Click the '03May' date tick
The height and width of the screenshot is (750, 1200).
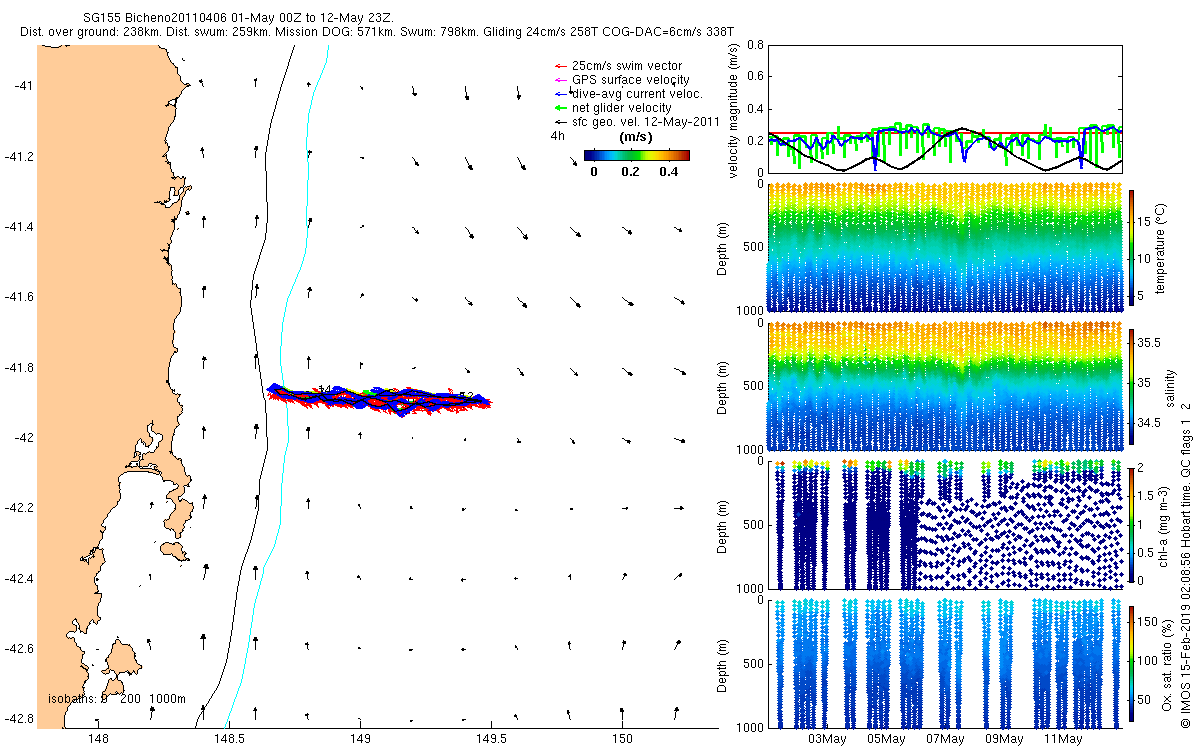click(x=827, y=740)
